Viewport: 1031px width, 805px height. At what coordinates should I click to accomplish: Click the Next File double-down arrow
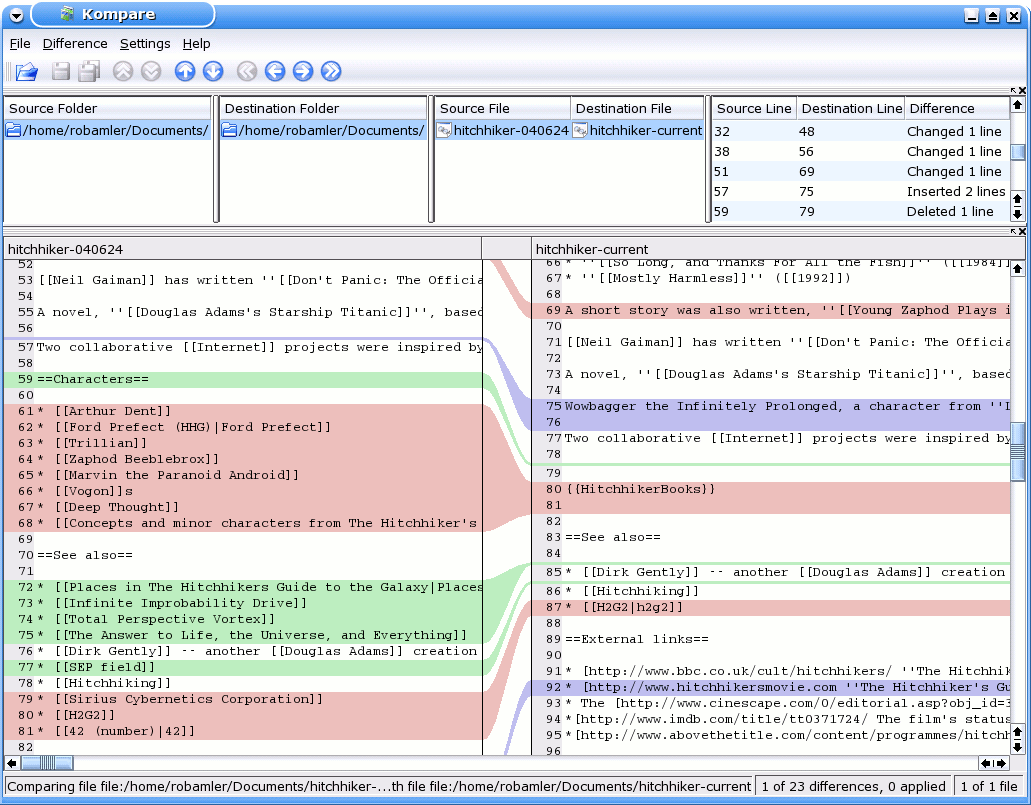(x=151, y=71)
